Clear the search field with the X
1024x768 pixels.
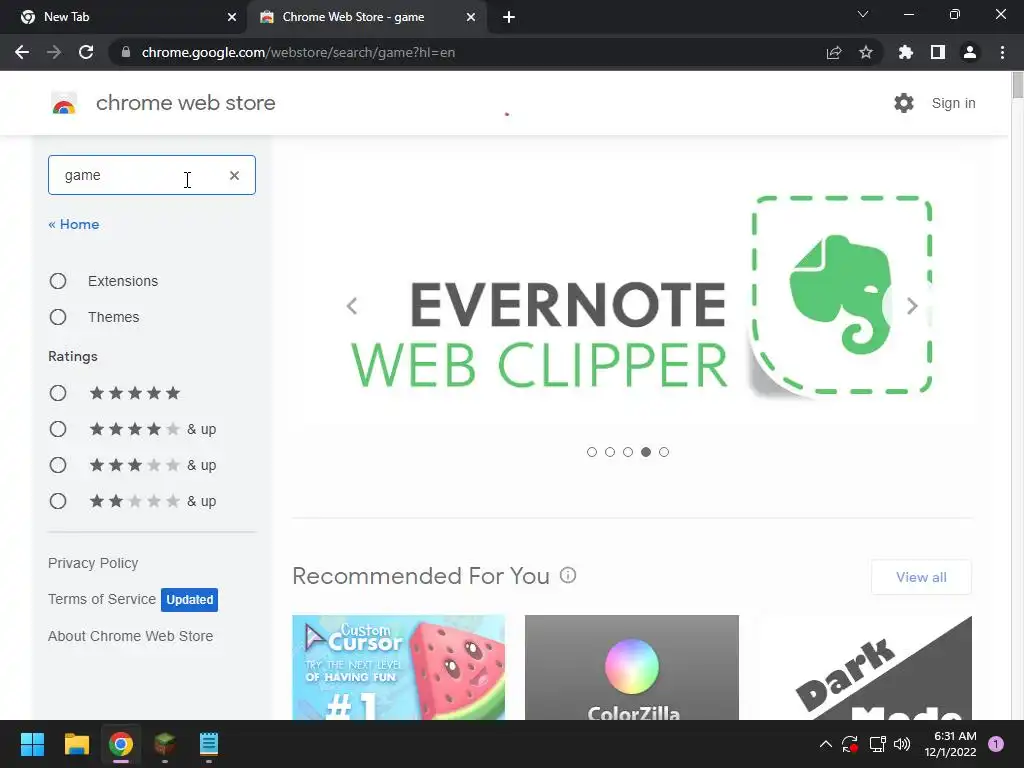234,175
